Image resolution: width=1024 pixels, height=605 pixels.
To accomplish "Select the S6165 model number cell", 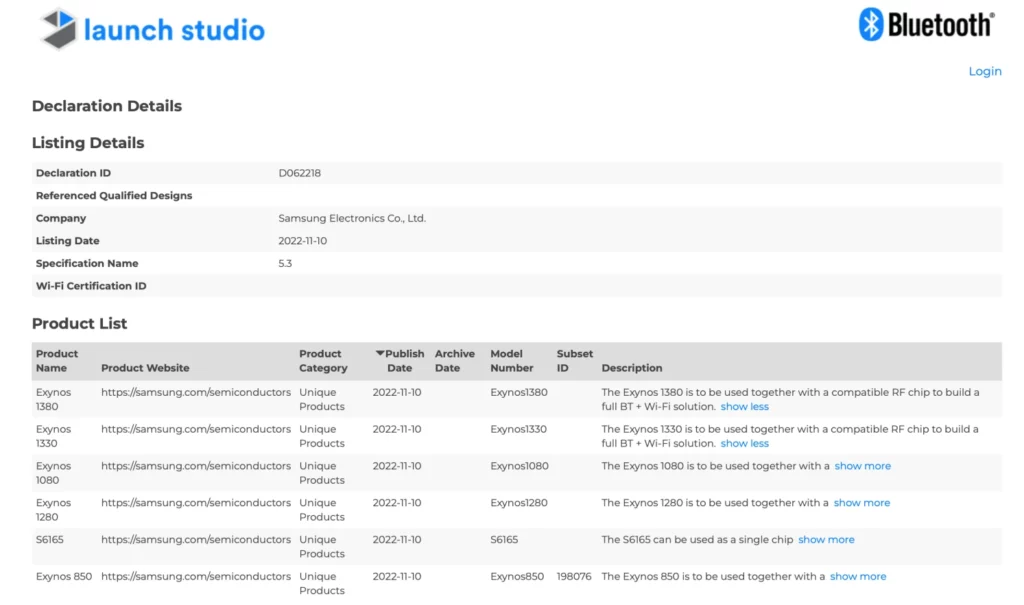I will click(504, 540).
